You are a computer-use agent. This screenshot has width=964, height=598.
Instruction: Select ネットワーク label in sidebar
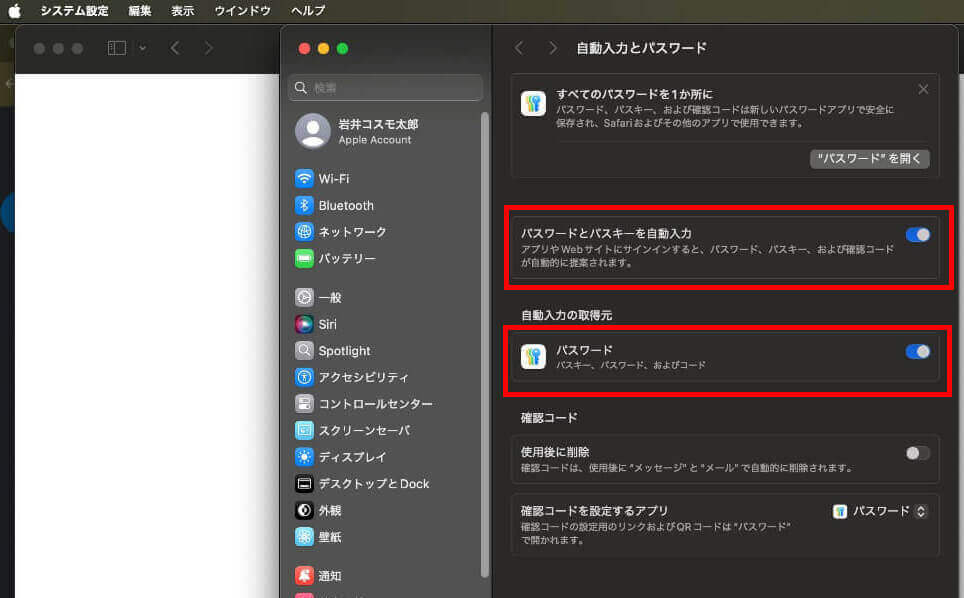tap(352, 232)
